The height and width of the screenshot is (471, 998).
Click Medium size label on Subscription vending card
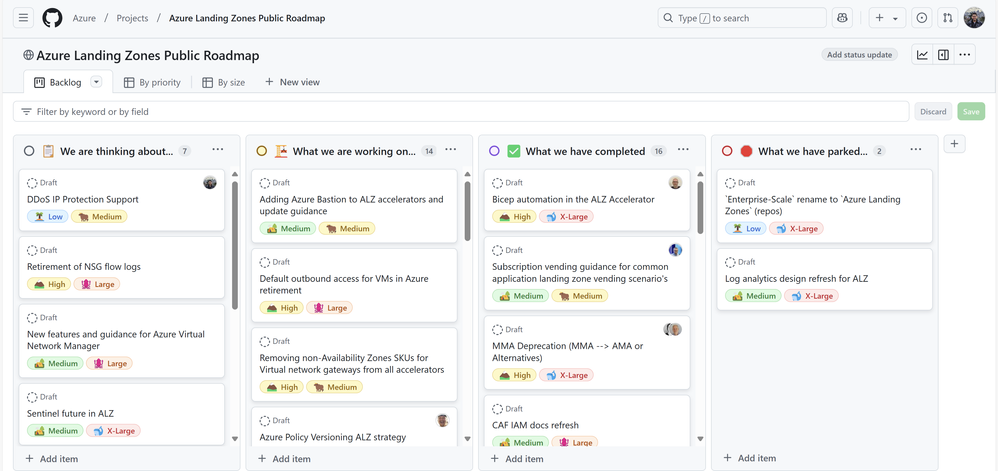[579, 296]
